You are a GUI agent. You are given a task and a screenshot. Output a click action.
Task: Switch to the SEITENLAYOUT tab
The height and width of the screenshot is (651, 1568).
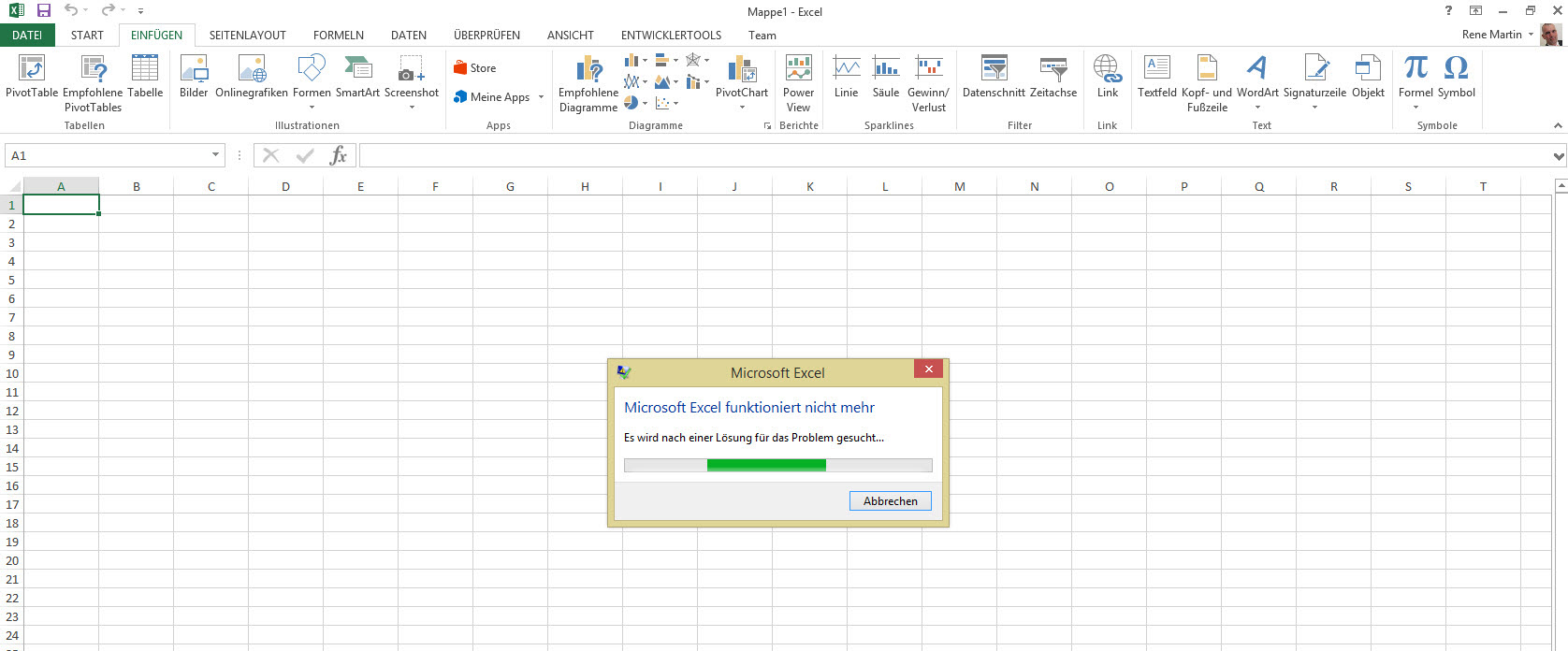(x=247, y=36)
